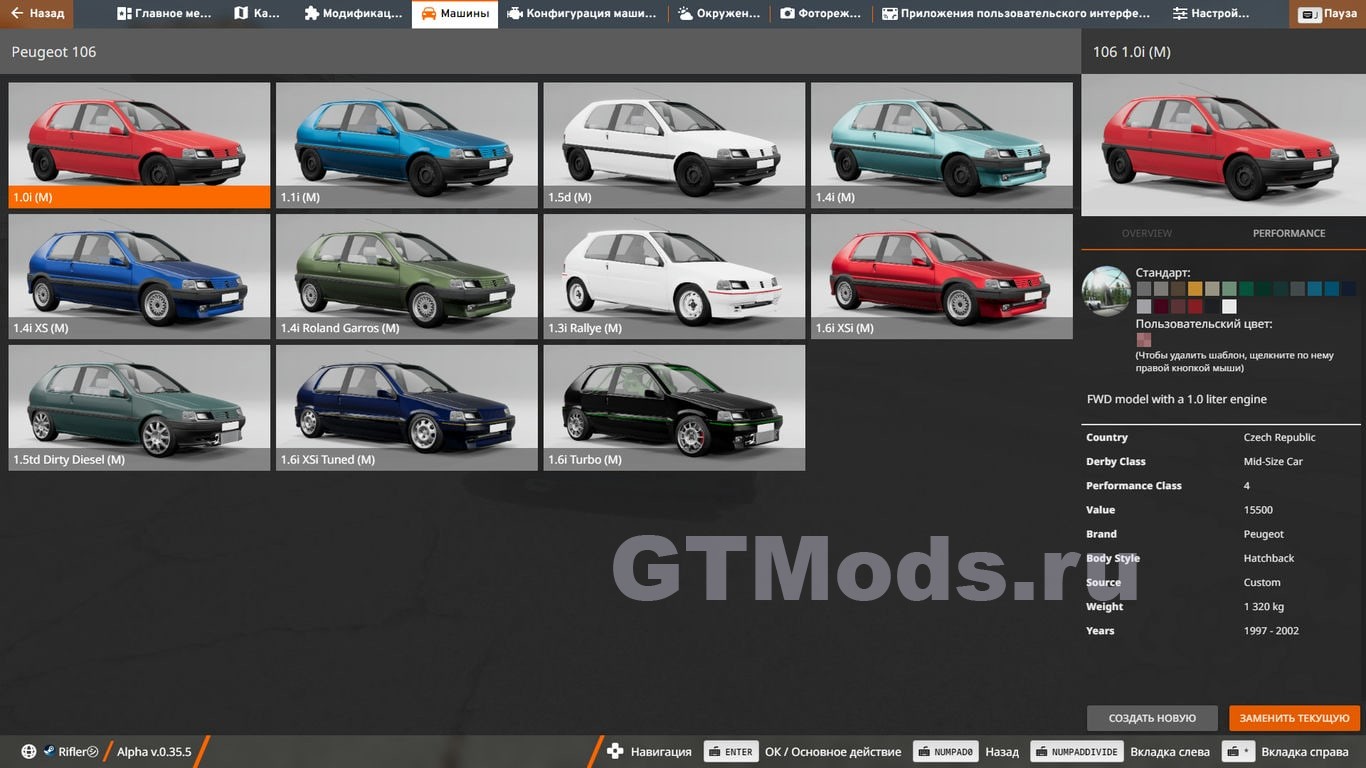Click the round environment preview sphere
Viewport: 1366px width, 768px height.
point(1106,291)
